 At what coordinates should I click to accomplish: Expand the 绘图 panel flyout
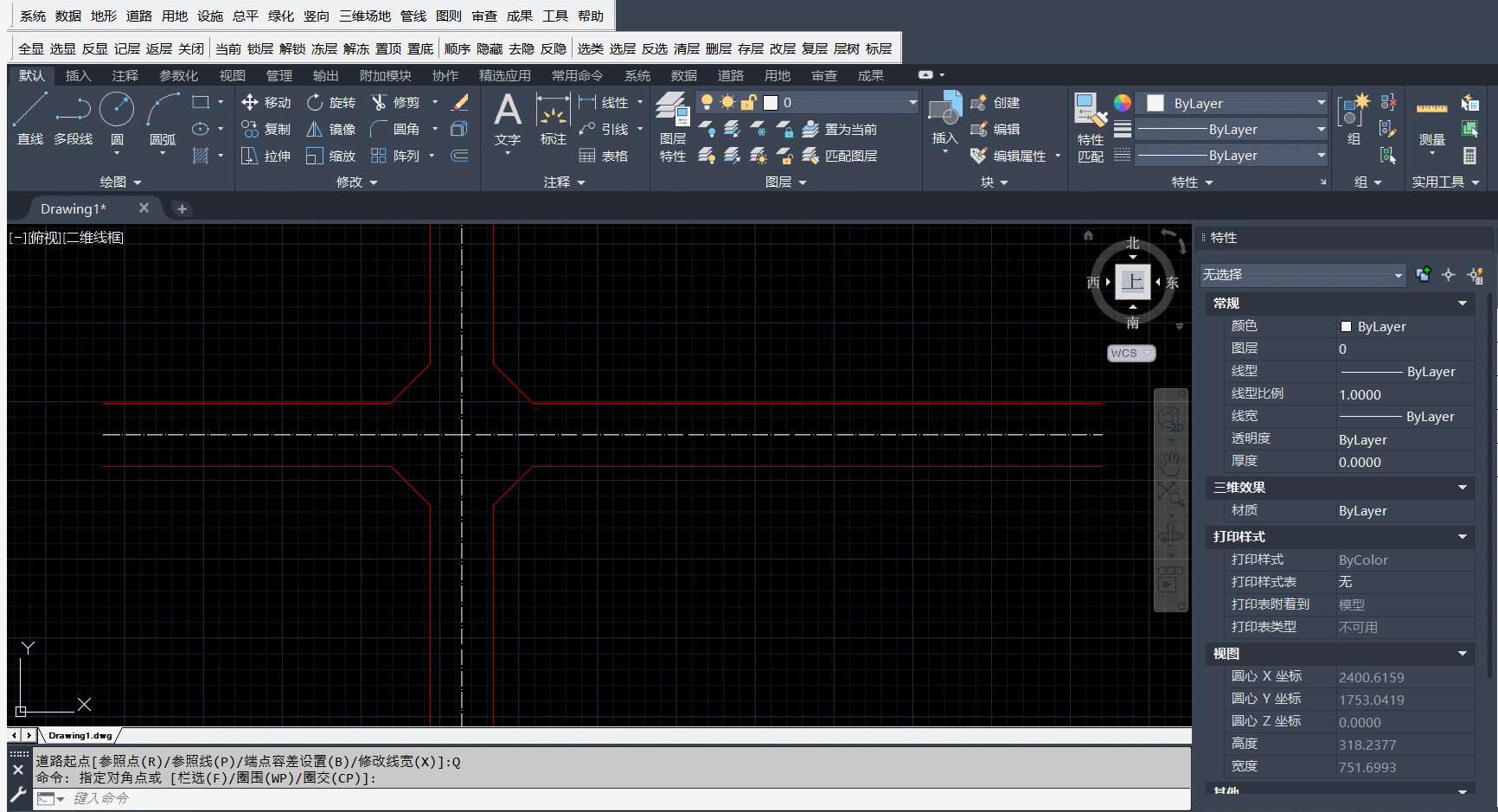[x=120, y=182]
